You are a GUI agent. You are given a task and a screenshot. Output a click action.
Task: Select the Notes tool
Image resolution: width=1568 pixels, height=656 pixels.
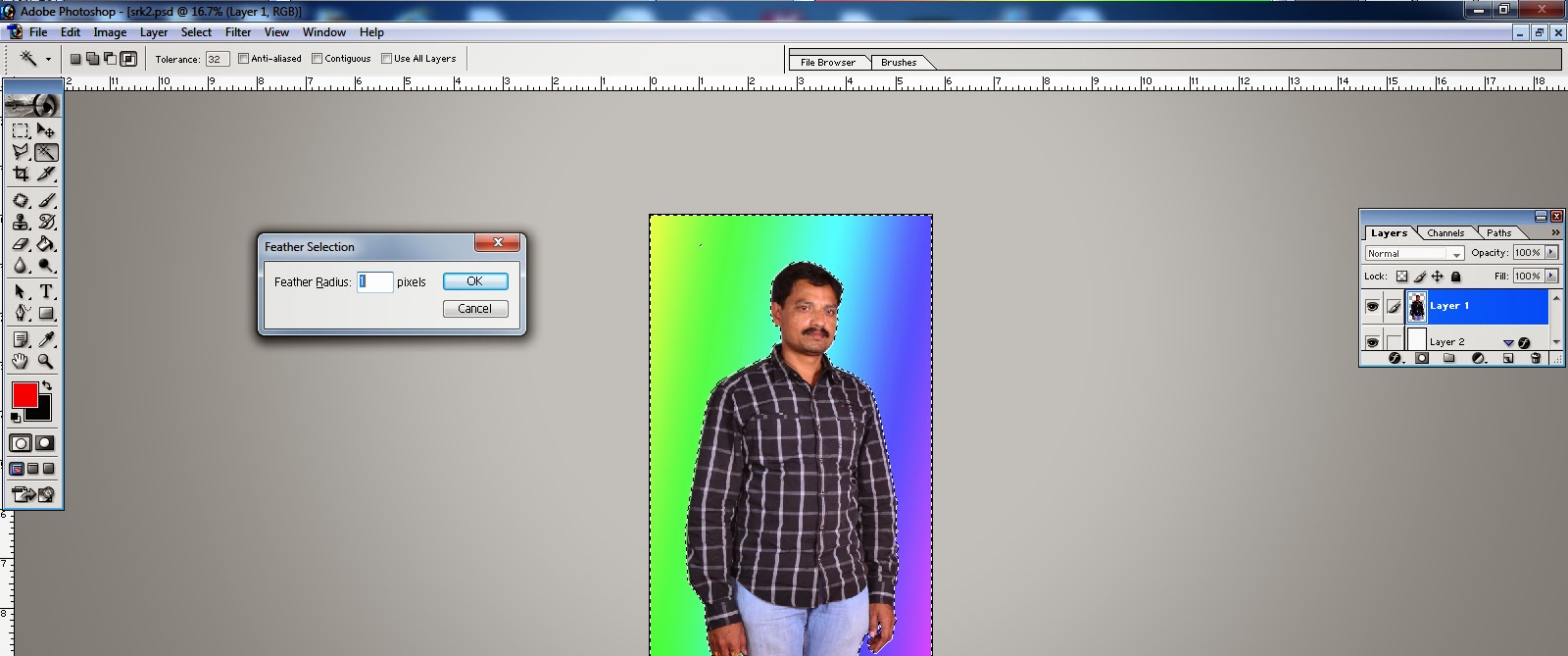point(21,339)
